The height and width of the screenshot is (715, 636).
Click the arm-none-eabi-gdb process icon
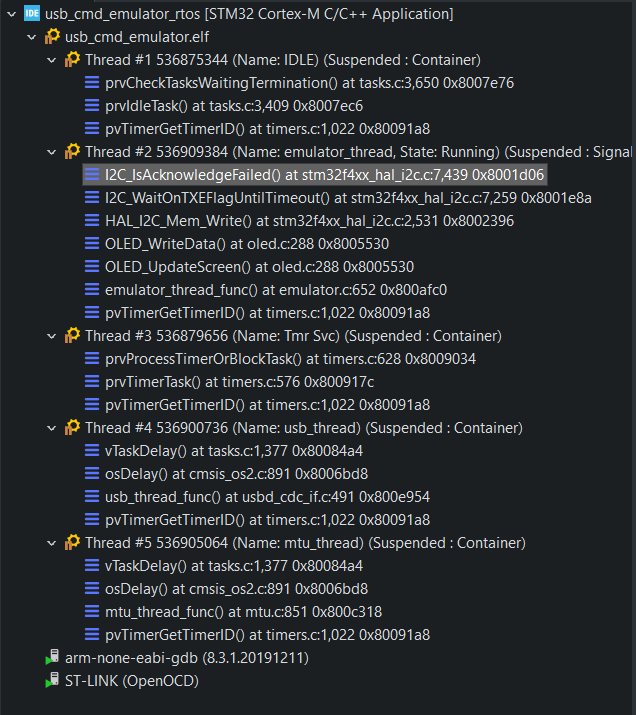52,657
